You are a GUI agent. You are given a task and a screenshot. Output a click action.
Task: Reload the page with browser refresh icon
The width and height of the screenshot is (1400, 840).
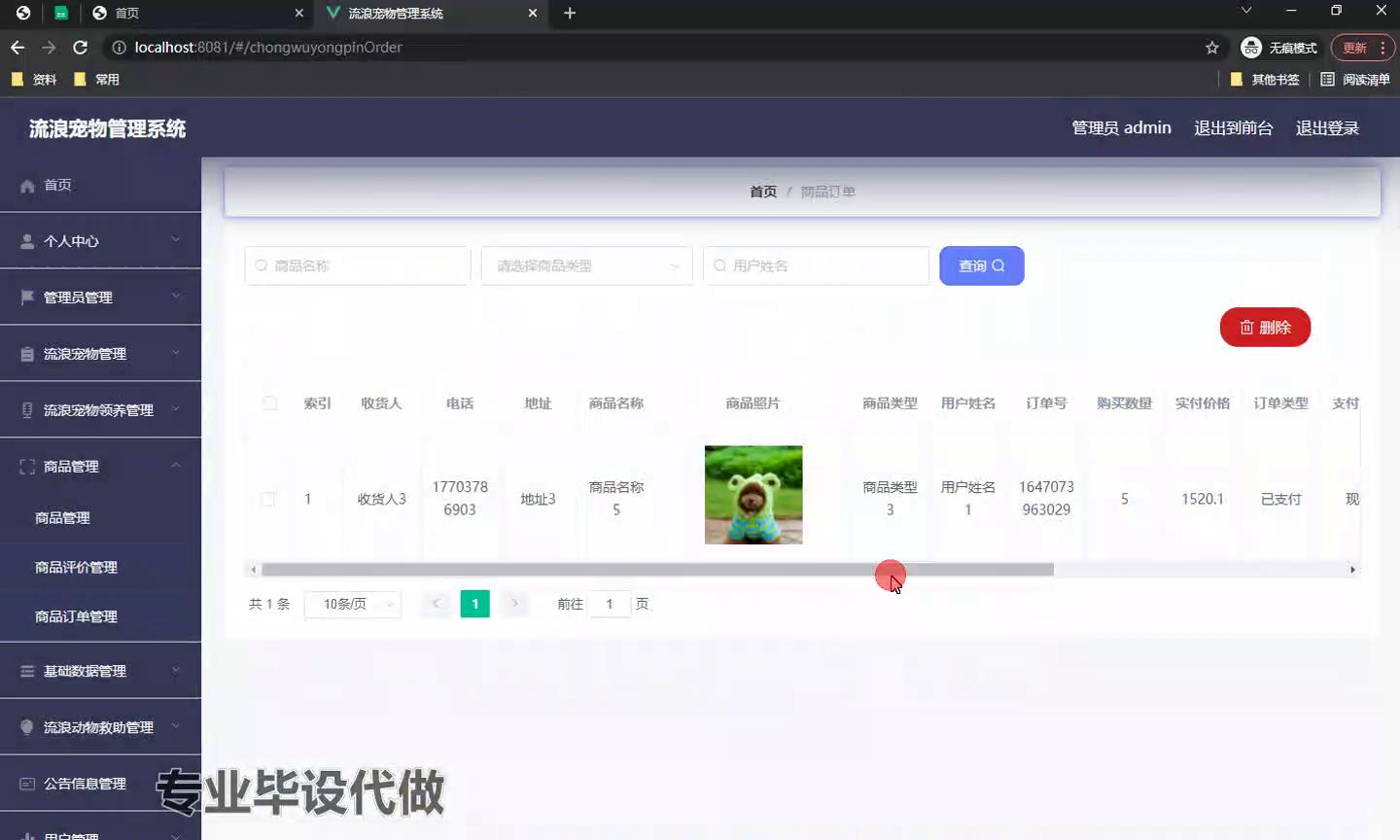tap(81, 48)
